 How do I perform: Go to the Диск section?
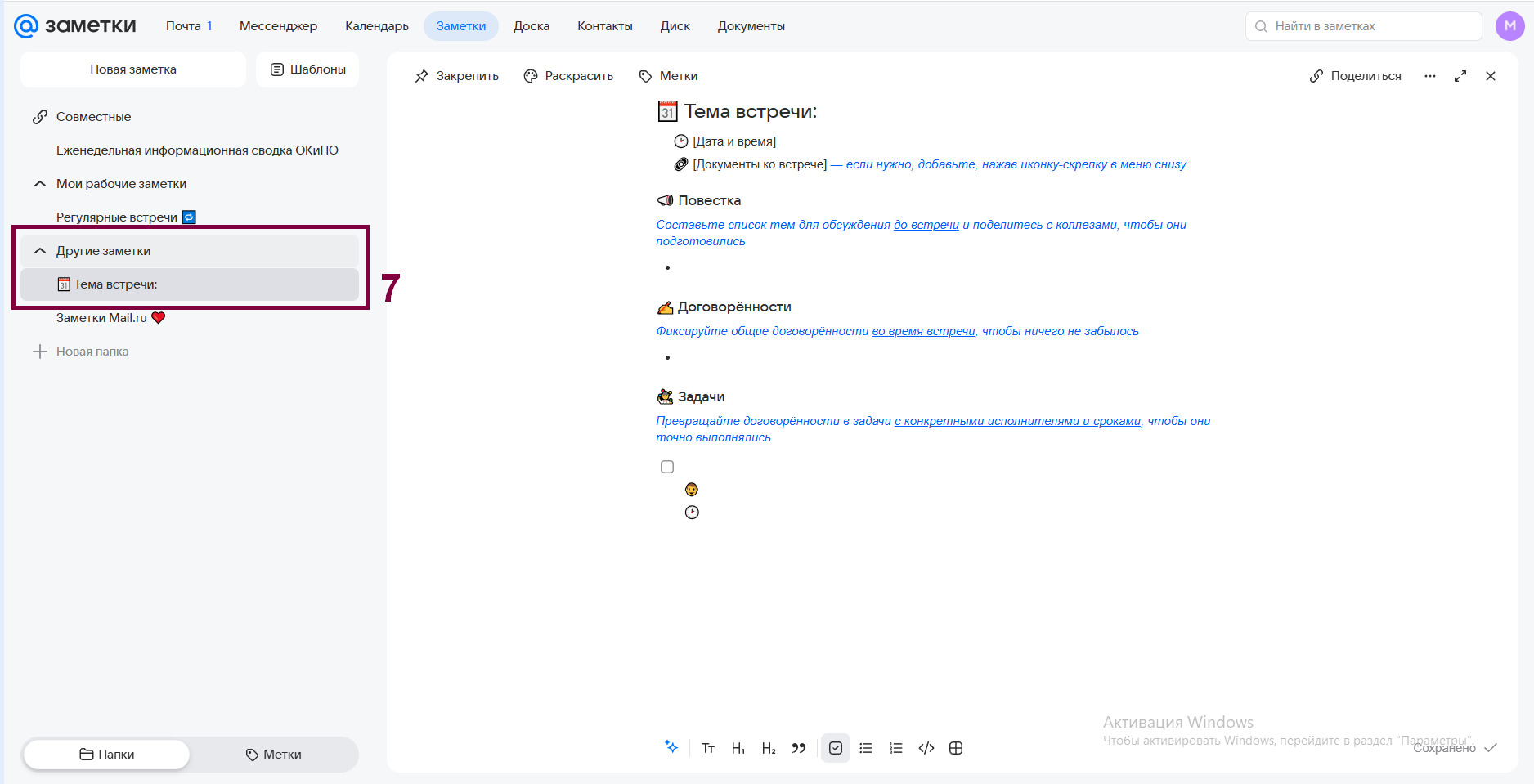tap(675, 26)
